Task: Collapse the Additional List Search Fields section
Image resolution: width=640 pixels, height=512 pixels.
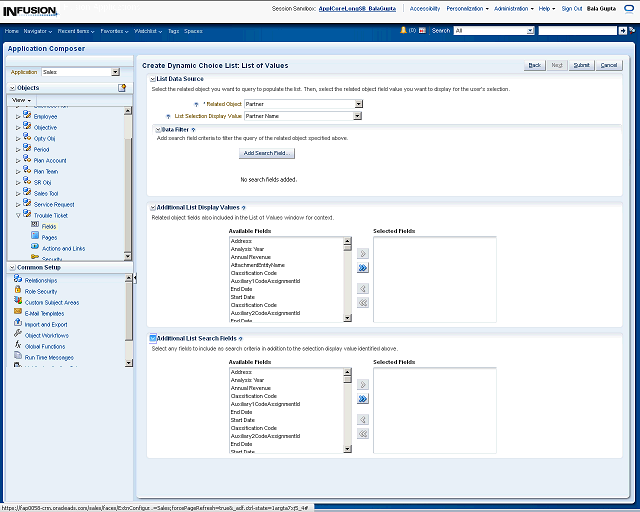Action: [153, 339]
